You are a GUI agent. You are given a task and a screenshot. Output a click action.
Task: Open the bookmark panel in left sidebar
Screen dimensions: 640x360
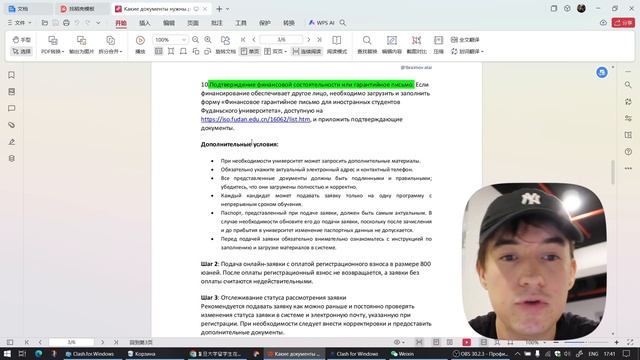(x=11, y=75)
